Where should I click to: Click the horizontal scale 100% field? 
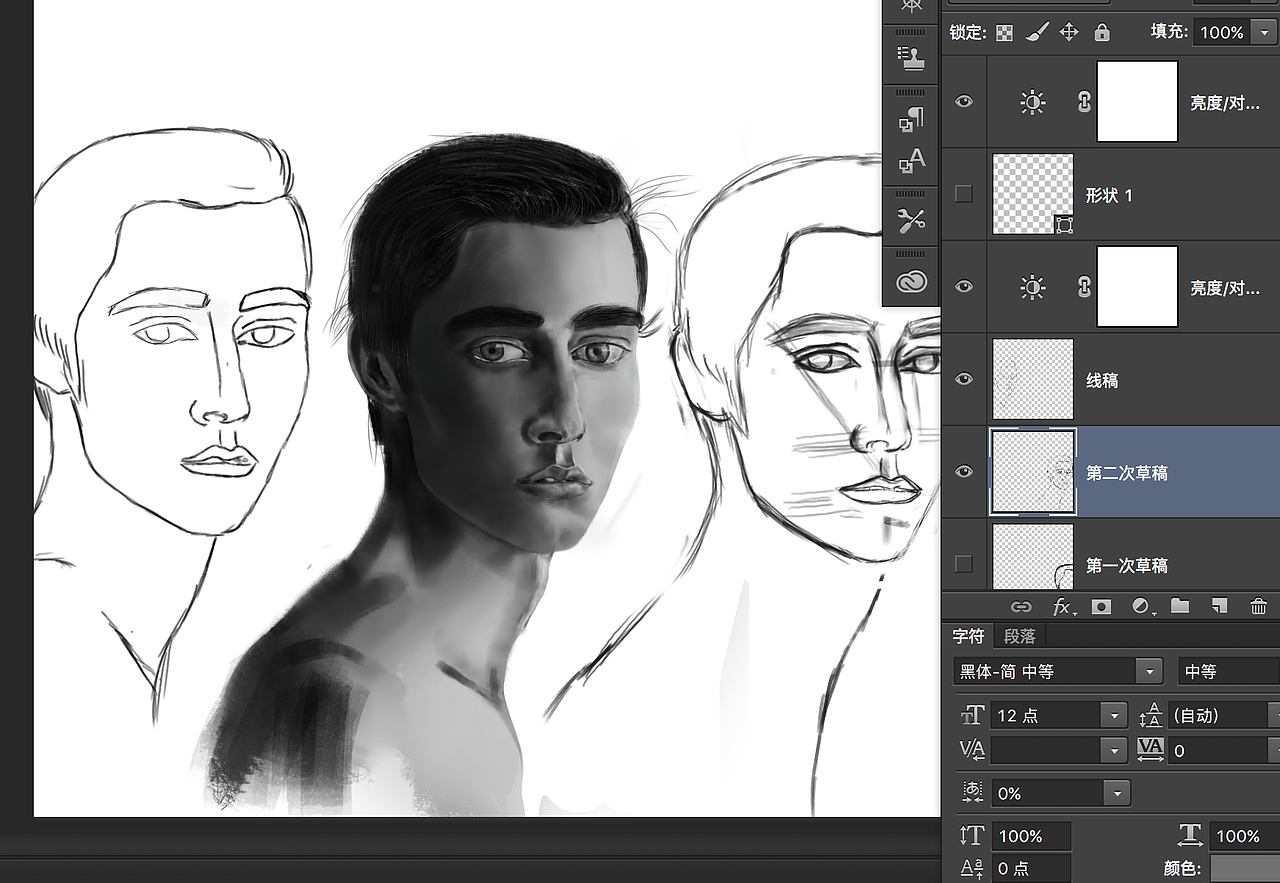tap(1245, 836)
